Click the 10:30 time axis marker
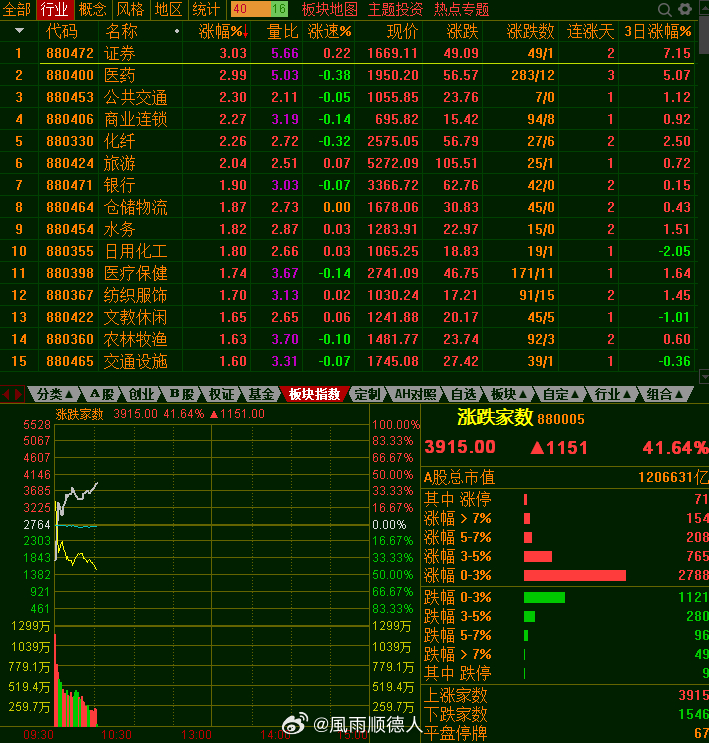 [116, 735]
